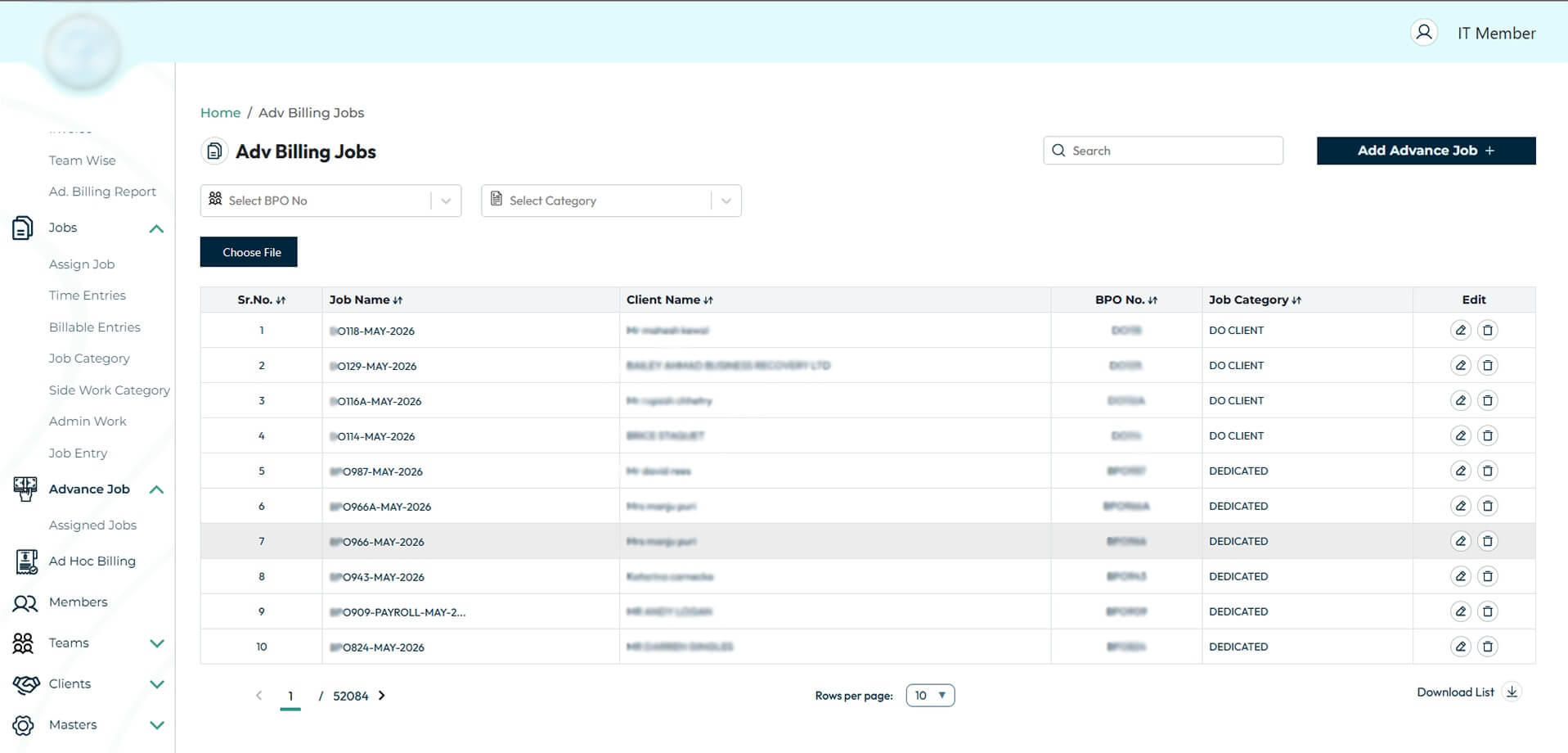
Task: Delete the PO943-MAY-2026 job row
Action: (1488, 577)
